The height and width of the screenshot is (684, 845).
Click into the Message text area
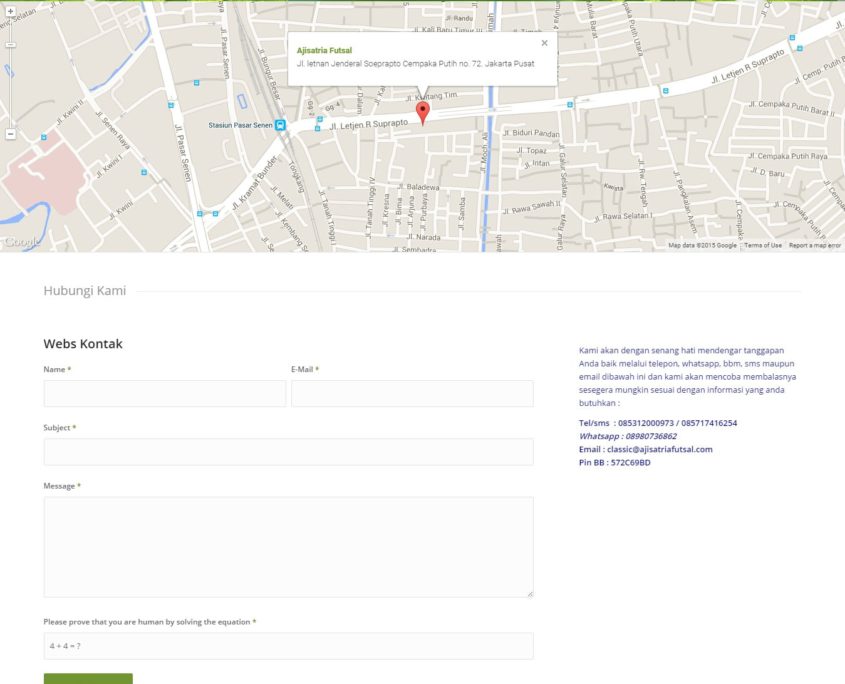pos(288,547)
